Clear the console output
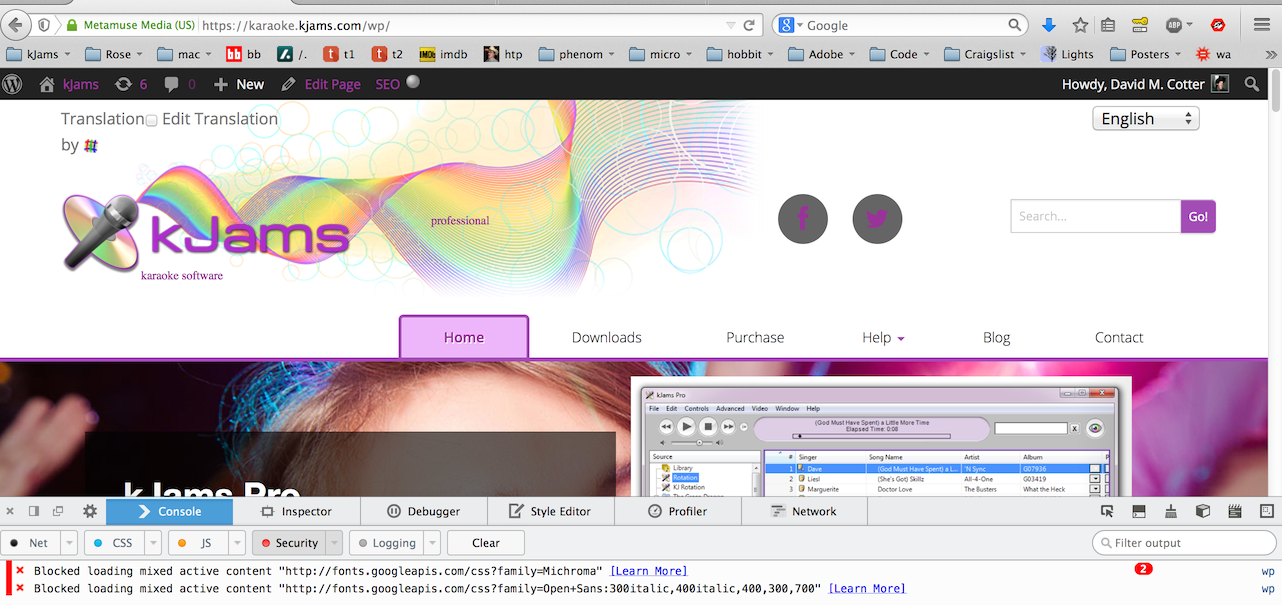The height and width of the screenshot is (605, 1282). [x=486, y=543]
